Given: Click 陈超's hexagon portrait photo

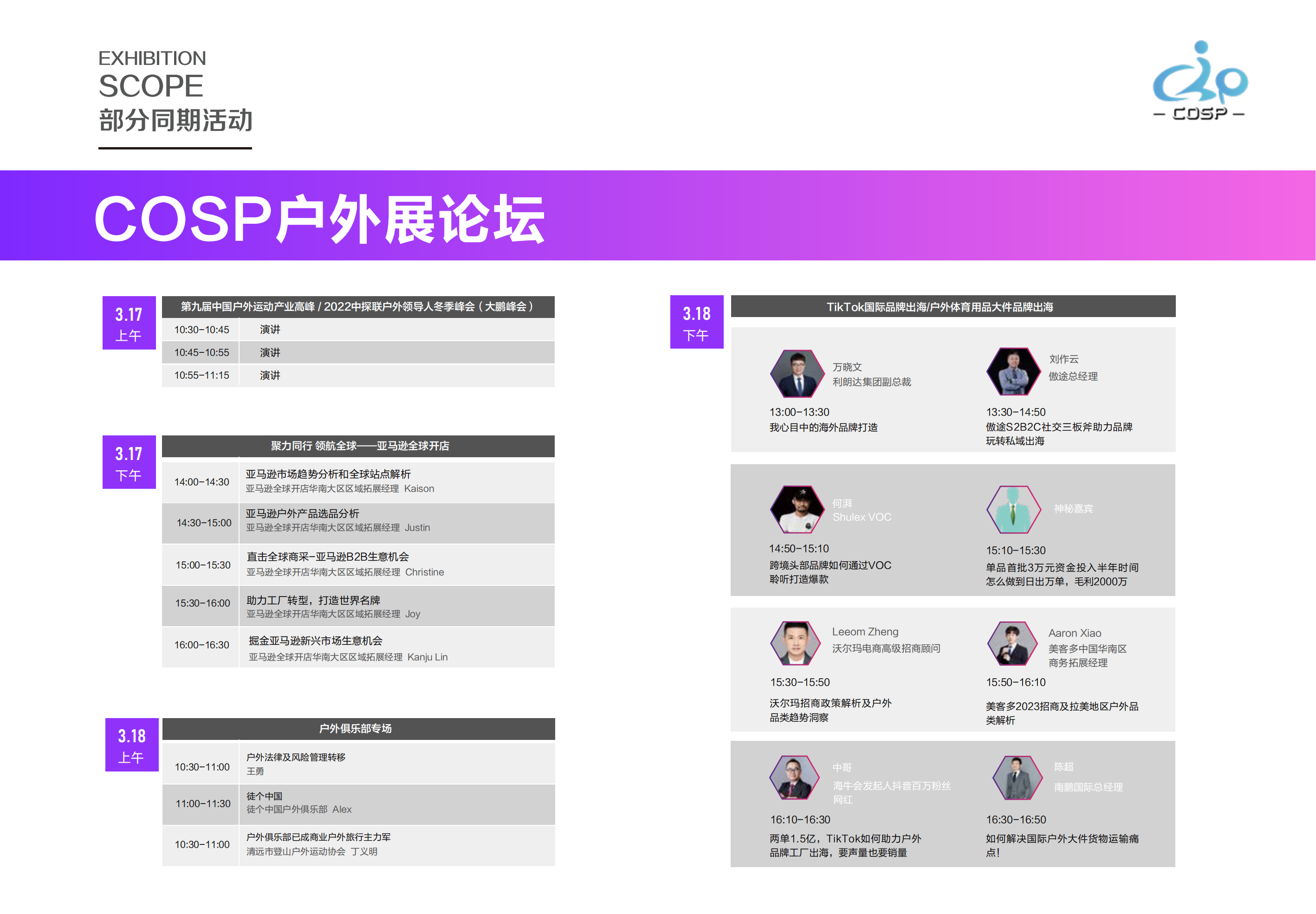Looking at the screenshot, I should click(1017, 778).
